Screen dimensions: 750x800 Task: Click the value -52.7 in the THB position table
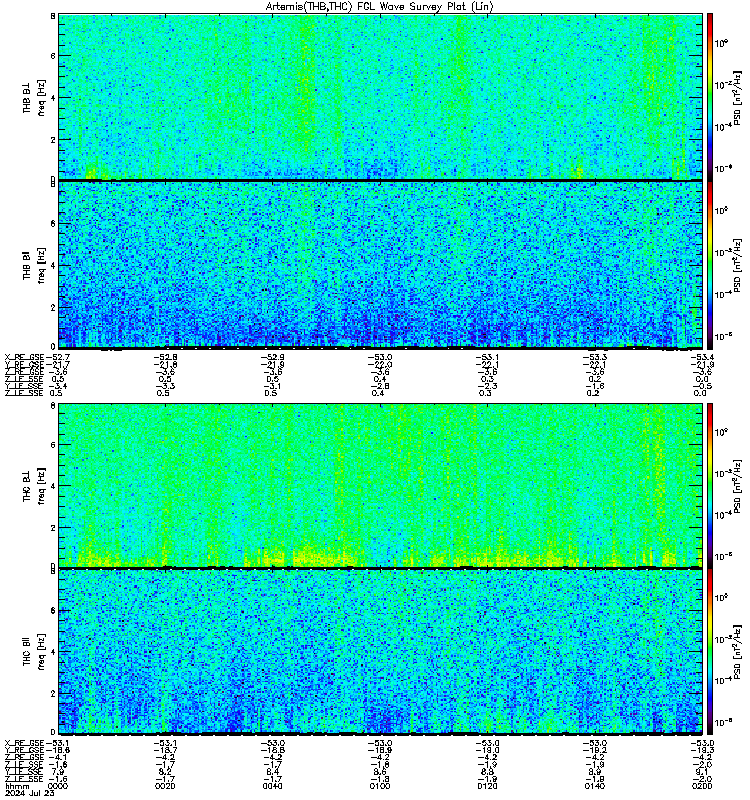[58, 357]
